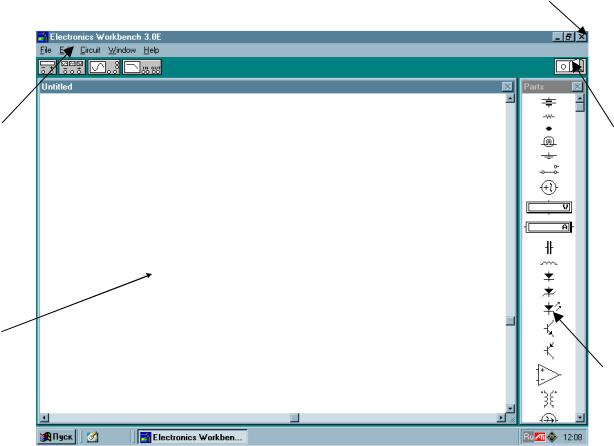Screen dimensions: 614x446
Task: Open the Circuit menu
Action: click(90, 50)
